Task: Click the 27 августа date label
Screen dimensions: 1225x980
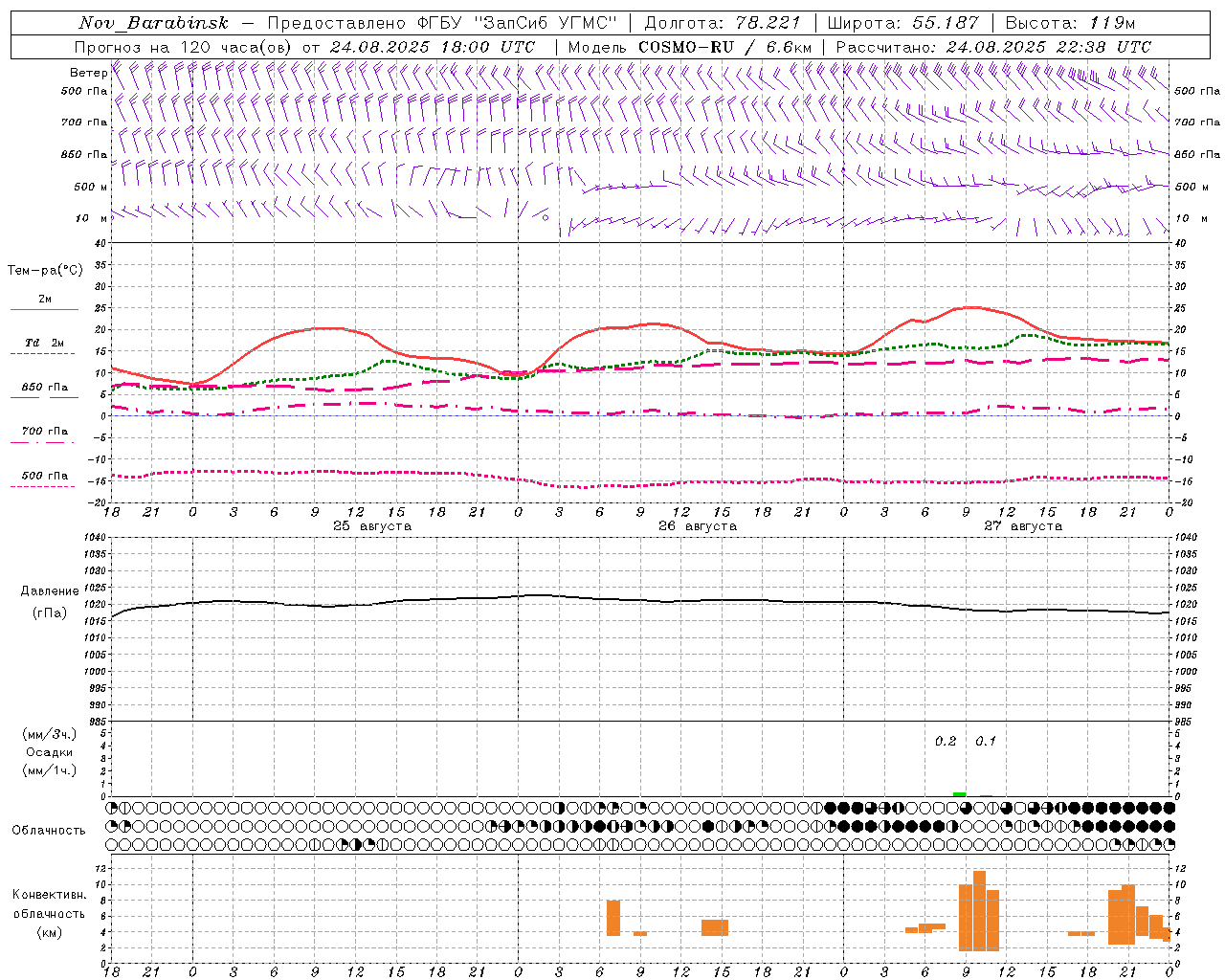Action: pyautogui.click(x=1023, y=526)
